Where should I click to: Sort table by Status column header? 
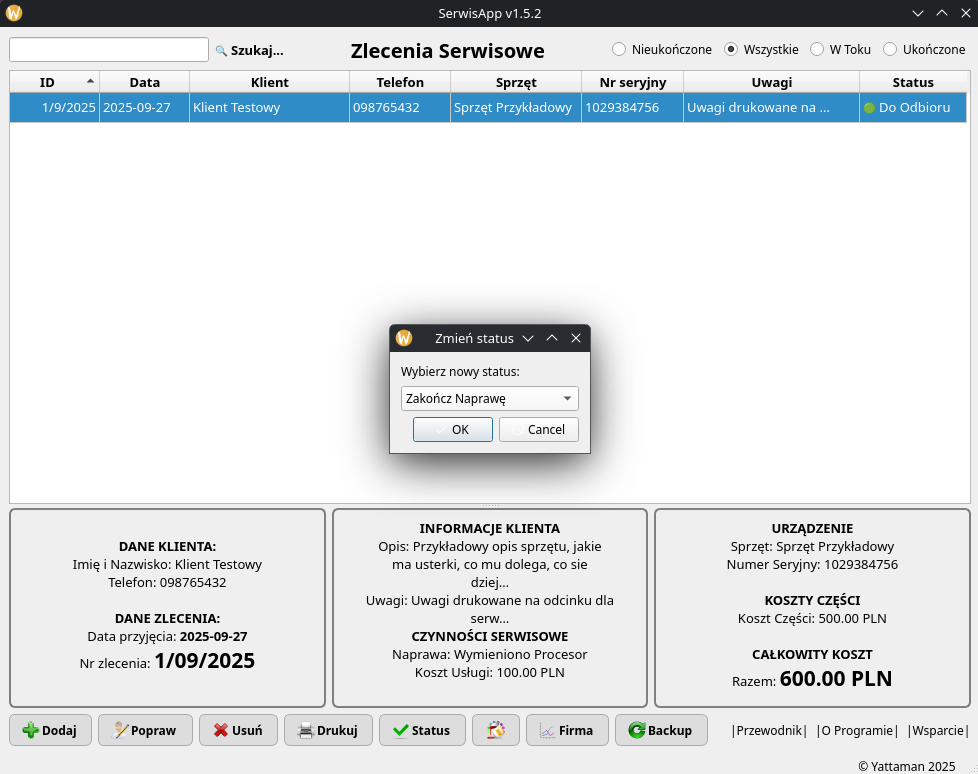[x=912, y=82]
